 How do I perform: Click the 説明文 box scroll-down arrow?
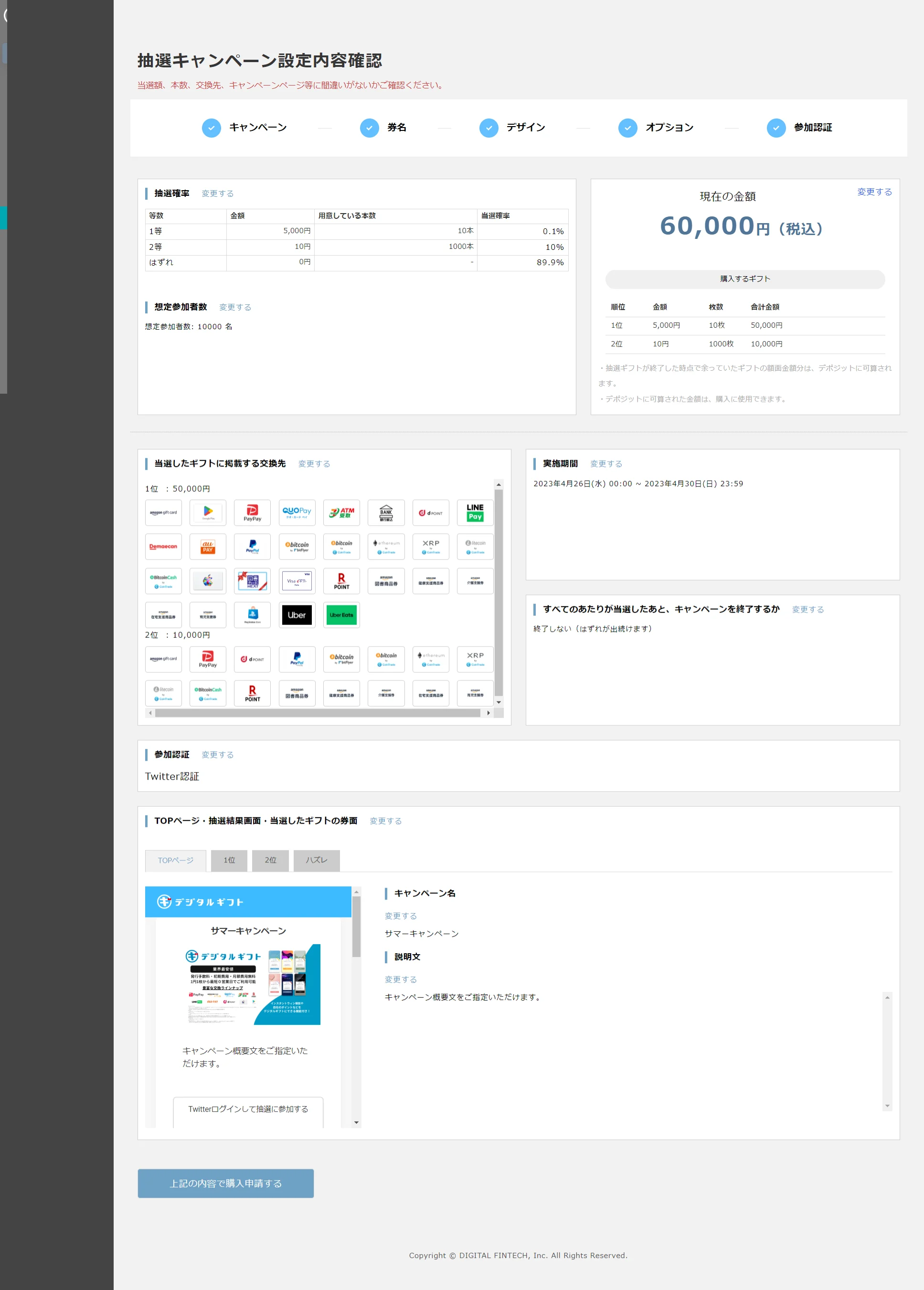(887, 1106)
